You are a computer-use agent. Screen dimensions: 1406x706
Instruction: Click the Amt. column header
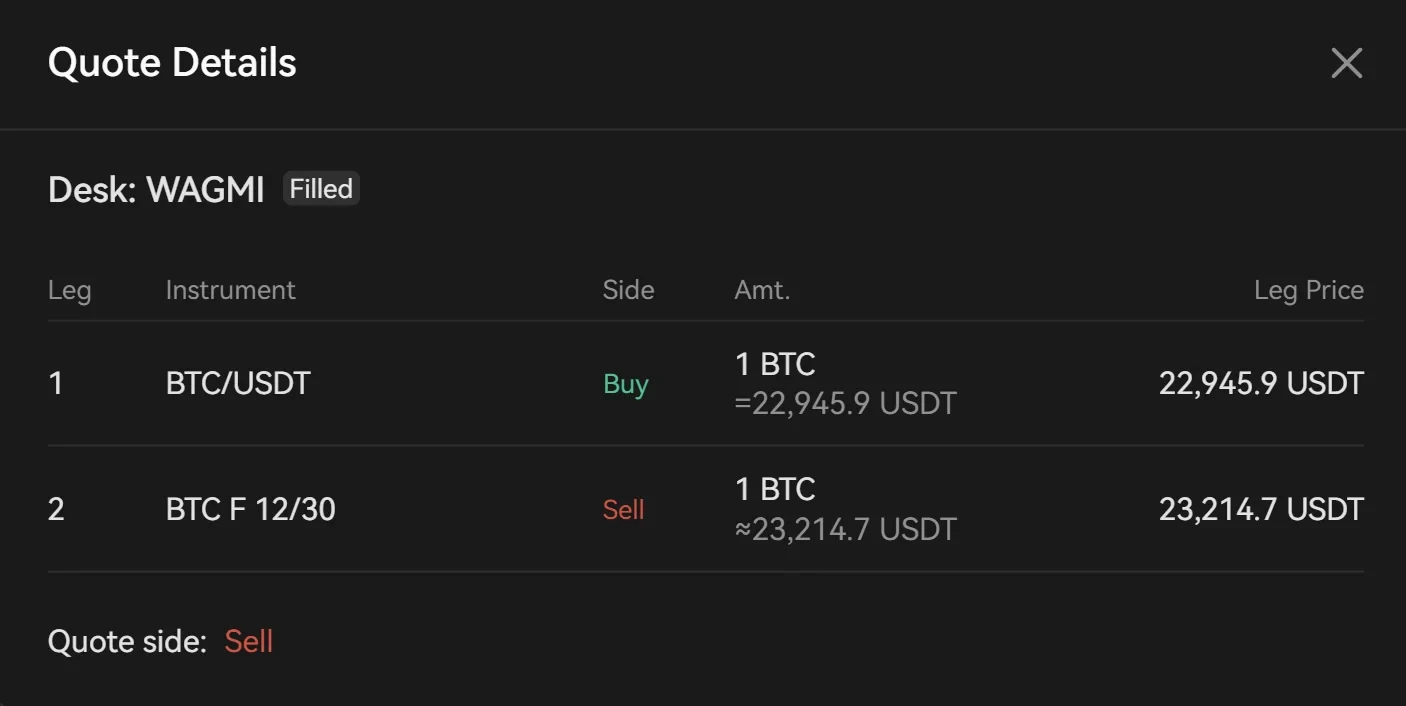762,290
